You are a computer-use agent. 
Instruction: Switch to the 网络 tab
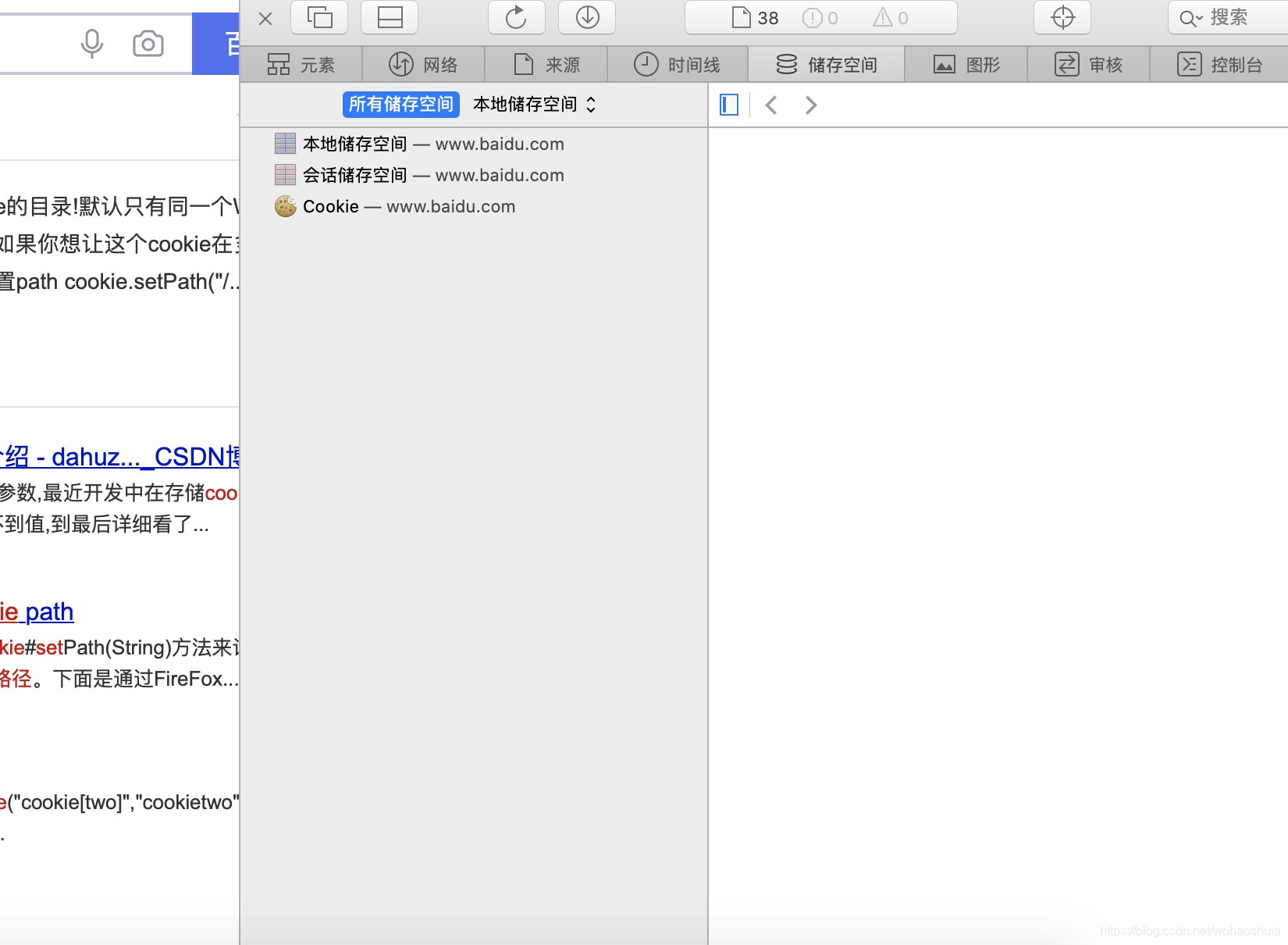click(x=424, y=64)
